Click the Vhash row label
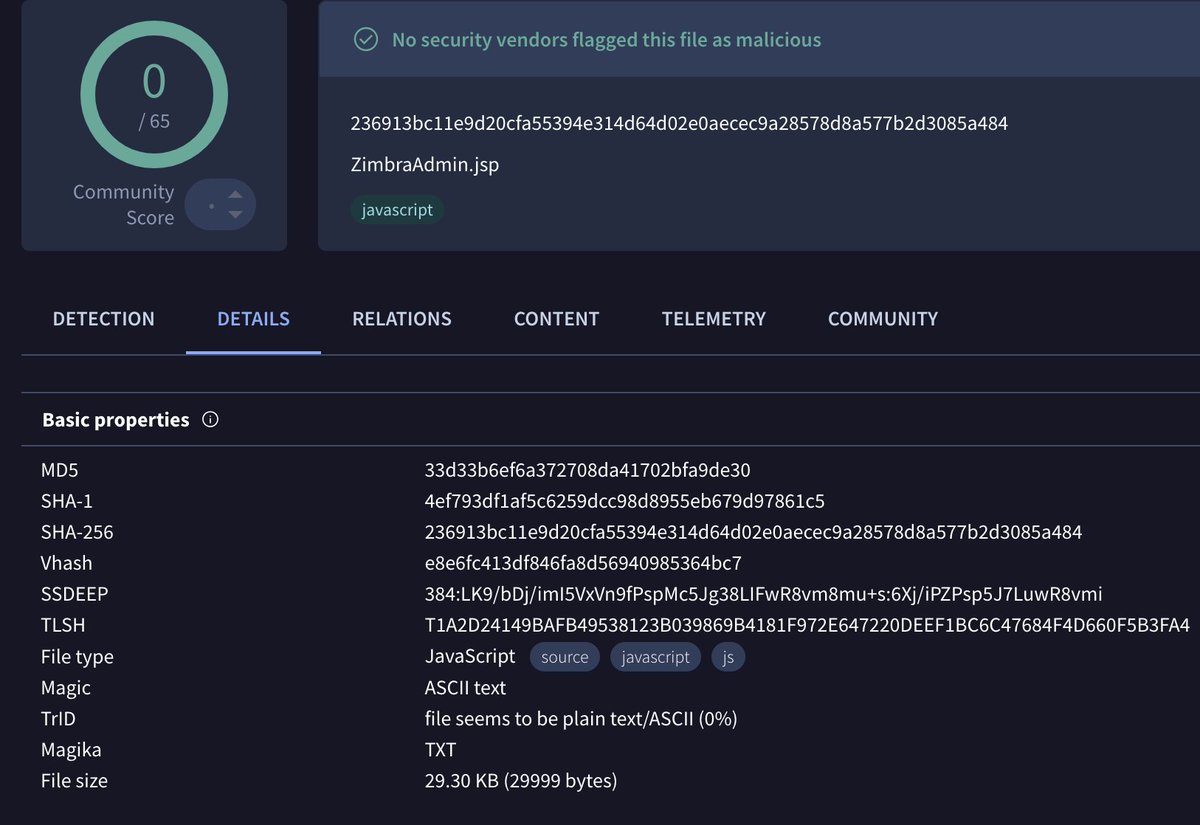The image size is (1200, 825). pos(67,563)
